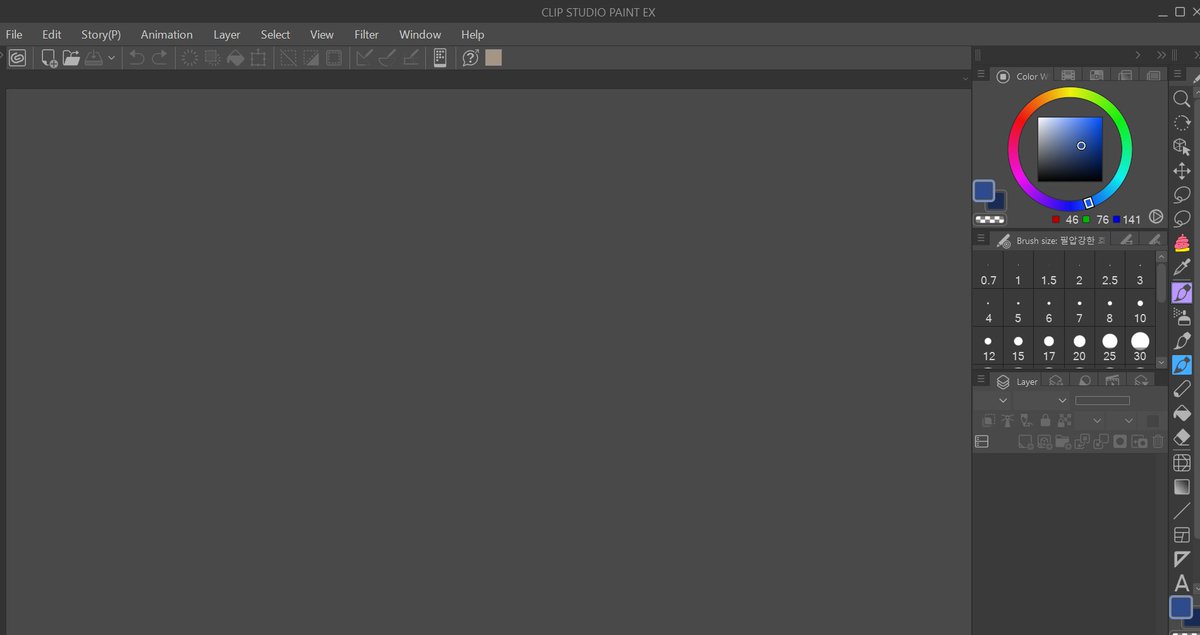The height and width of the screenshot is (635, 1200).
Task: Open Color Wheel palette hamburger menu
Action: (x=981, y=75)
